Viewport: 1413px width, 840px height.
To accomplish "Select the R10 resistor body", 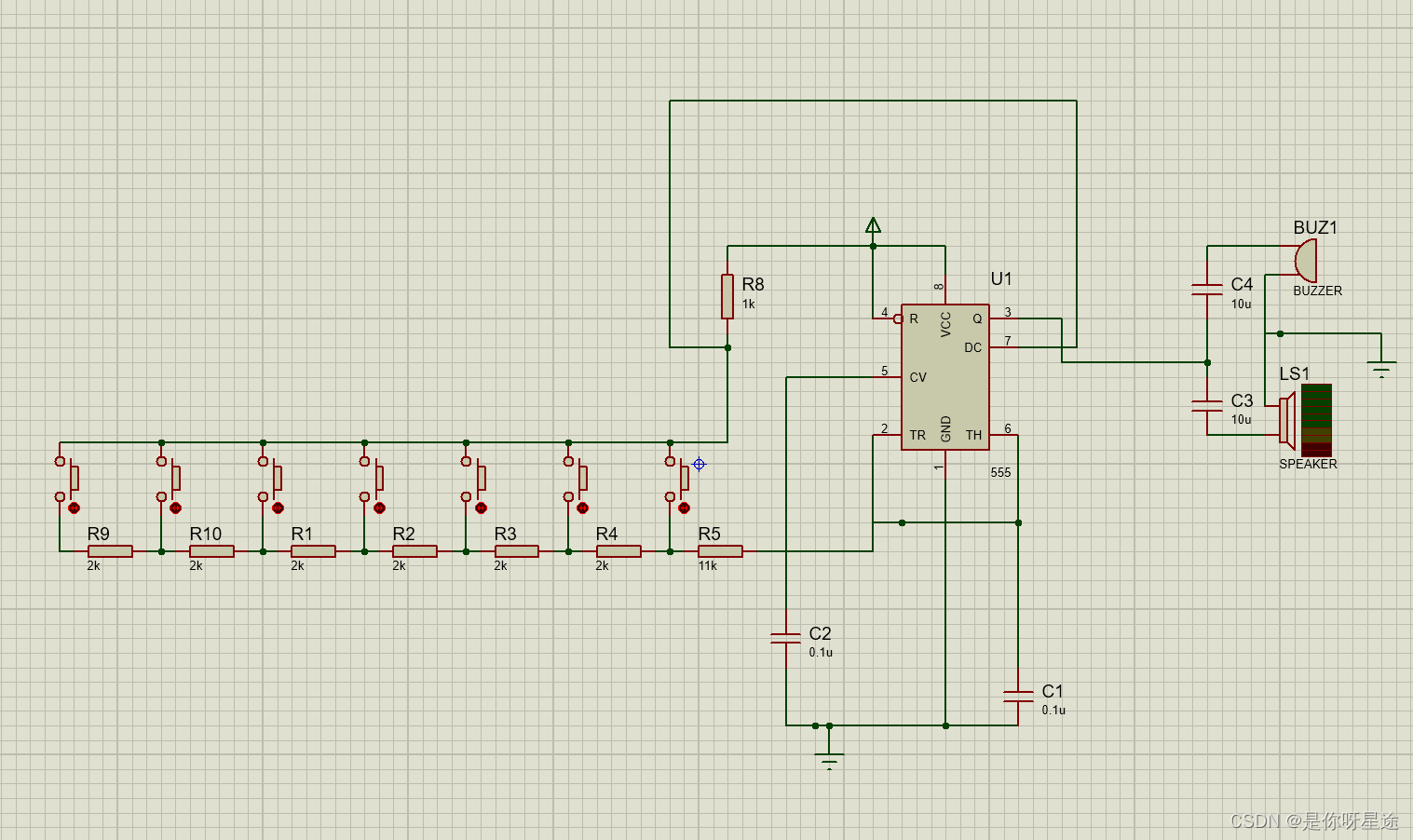I will pyautogui.click(x=211, y=551).
